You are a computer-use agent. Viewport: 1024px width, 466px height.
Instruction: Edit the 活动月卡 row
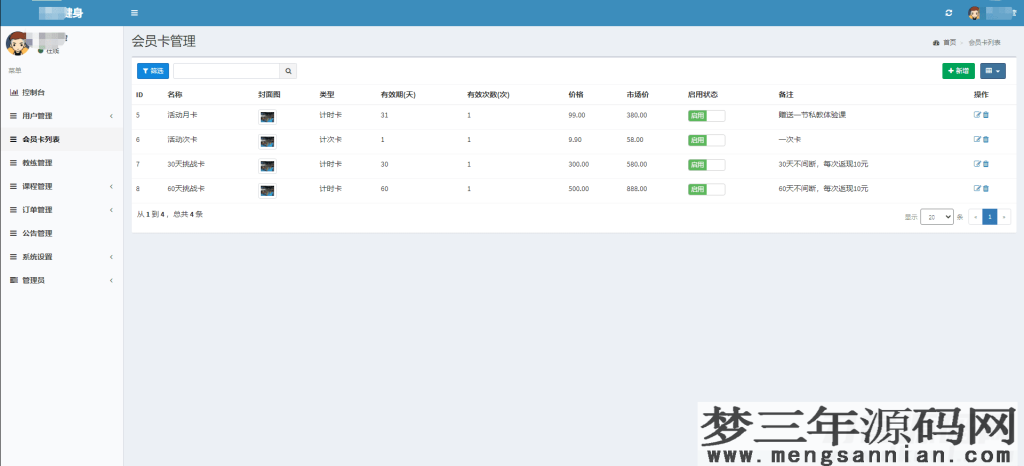pyautogui.click(x=977, y=115)
